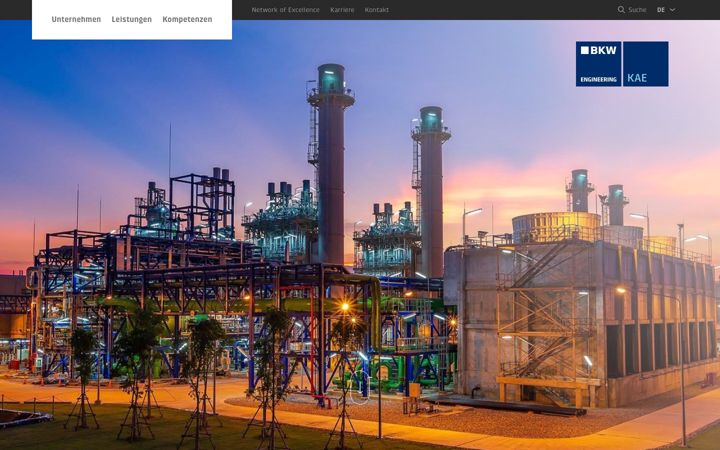720x450 pixels.
Task: Click the search magnifier icon
Action: click(x=621, y=10)
